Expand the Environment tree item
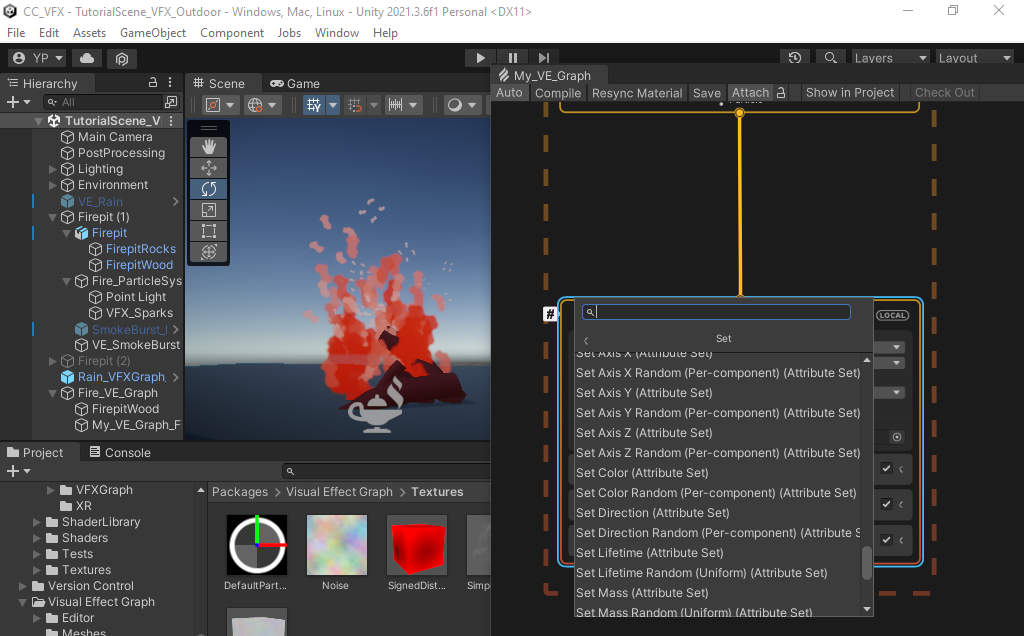The image size is (1024, 636). [52, 185]
